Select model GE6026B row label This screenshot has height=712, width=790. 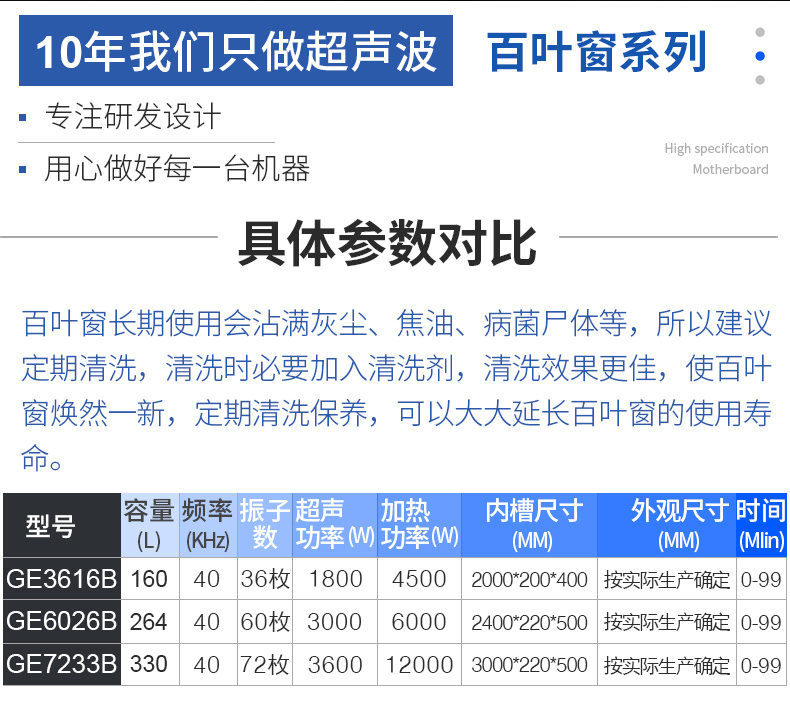61,621
